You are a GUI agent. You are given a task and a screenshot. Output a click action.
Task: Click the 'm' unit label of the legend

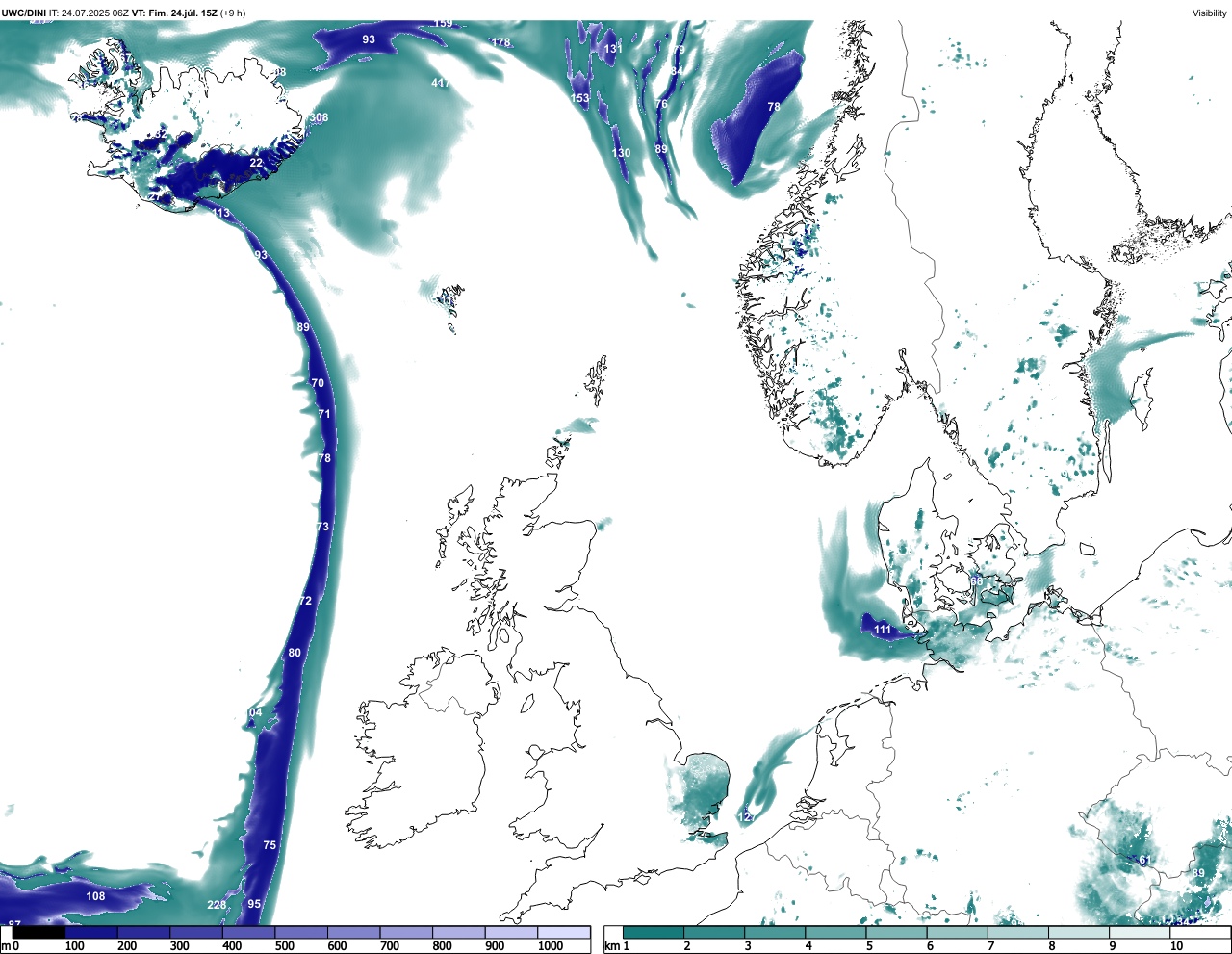pos(5,947)
